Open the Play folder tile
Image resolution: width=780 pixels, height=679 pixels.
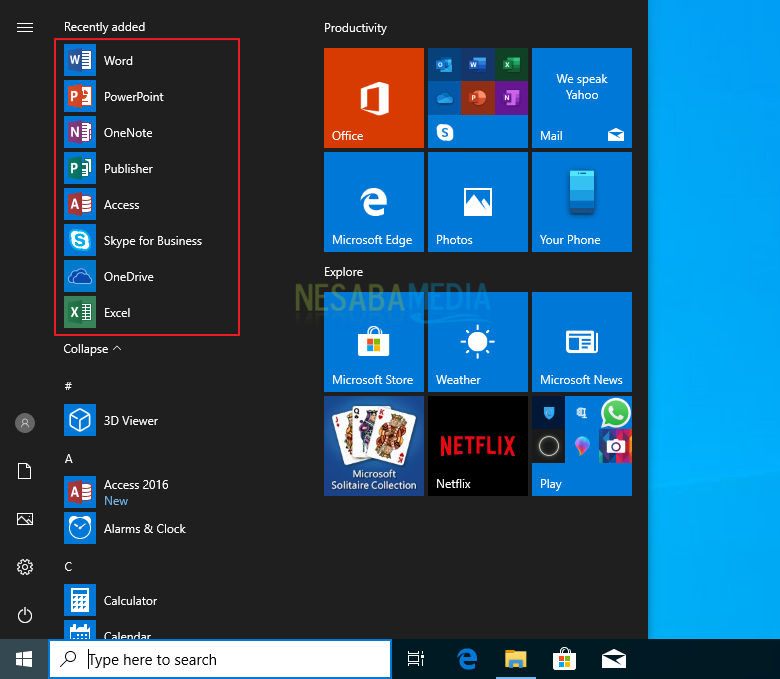pos(582,446)
